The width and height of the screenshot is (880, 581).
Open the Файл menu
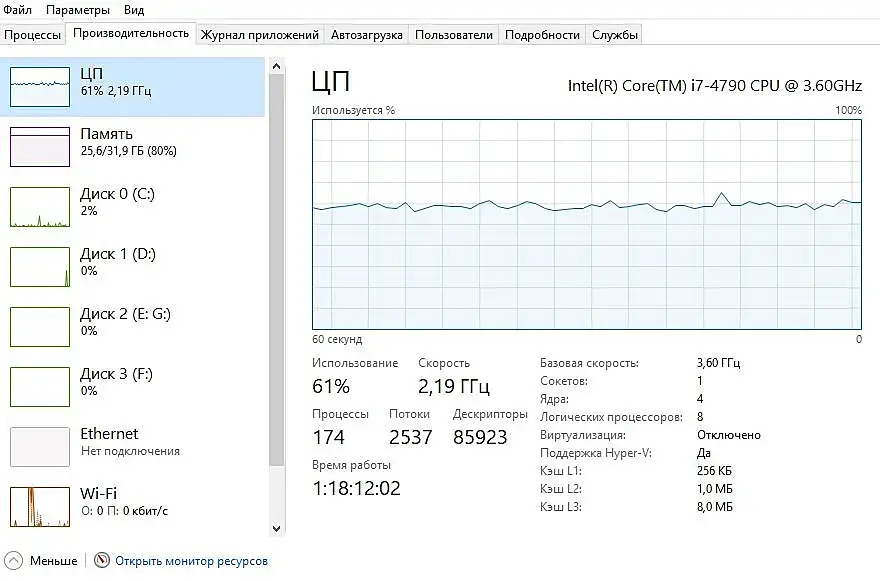point(17,10)
